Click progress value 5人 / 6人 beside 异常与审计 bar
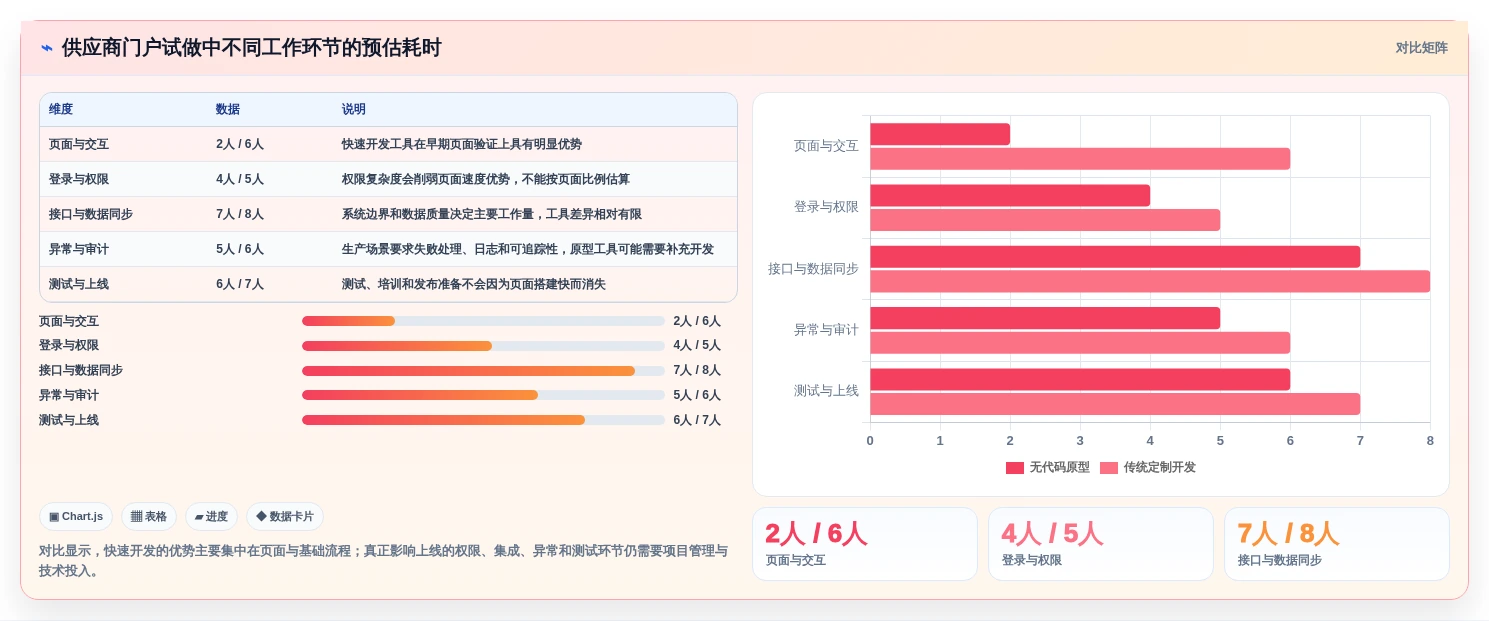 [x=697, y=395]
